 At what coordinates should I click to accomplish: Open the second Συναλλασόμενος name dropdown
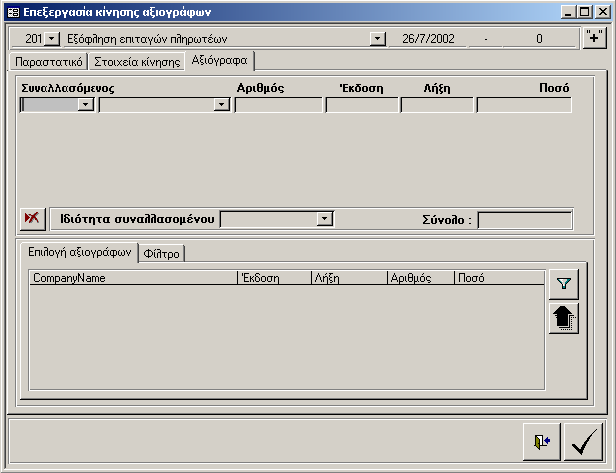pyautogui.click(x=222, y=105)
